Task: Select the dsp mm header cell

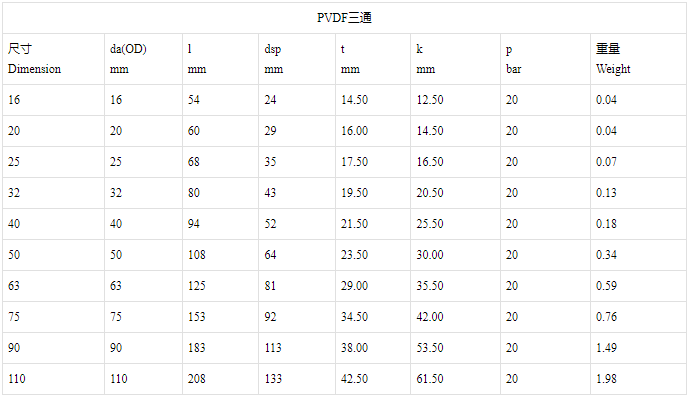Action: [297, 59]
